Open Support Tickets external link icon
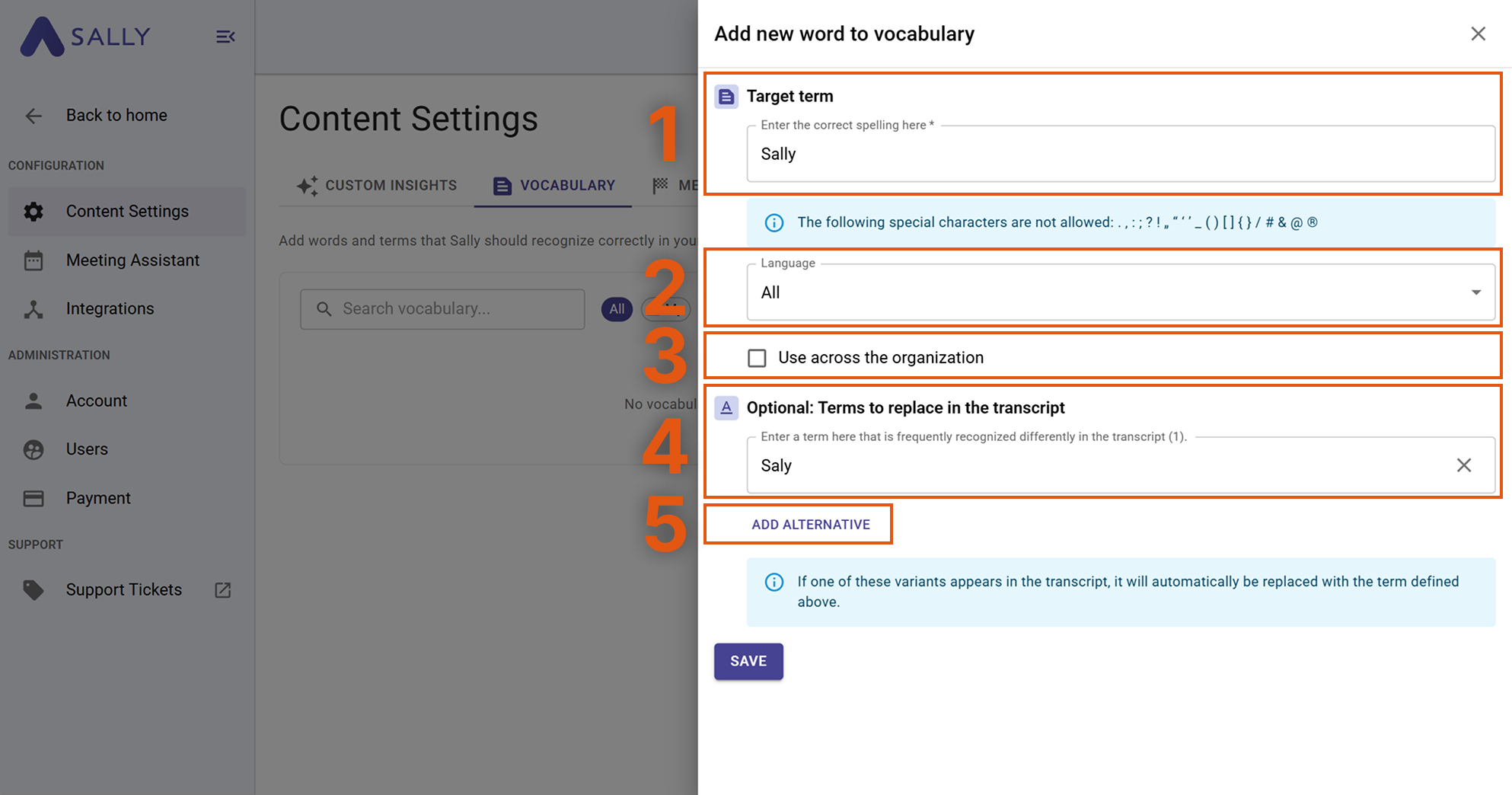Viewport: 1512px width, 795px height. click(222, 590)
